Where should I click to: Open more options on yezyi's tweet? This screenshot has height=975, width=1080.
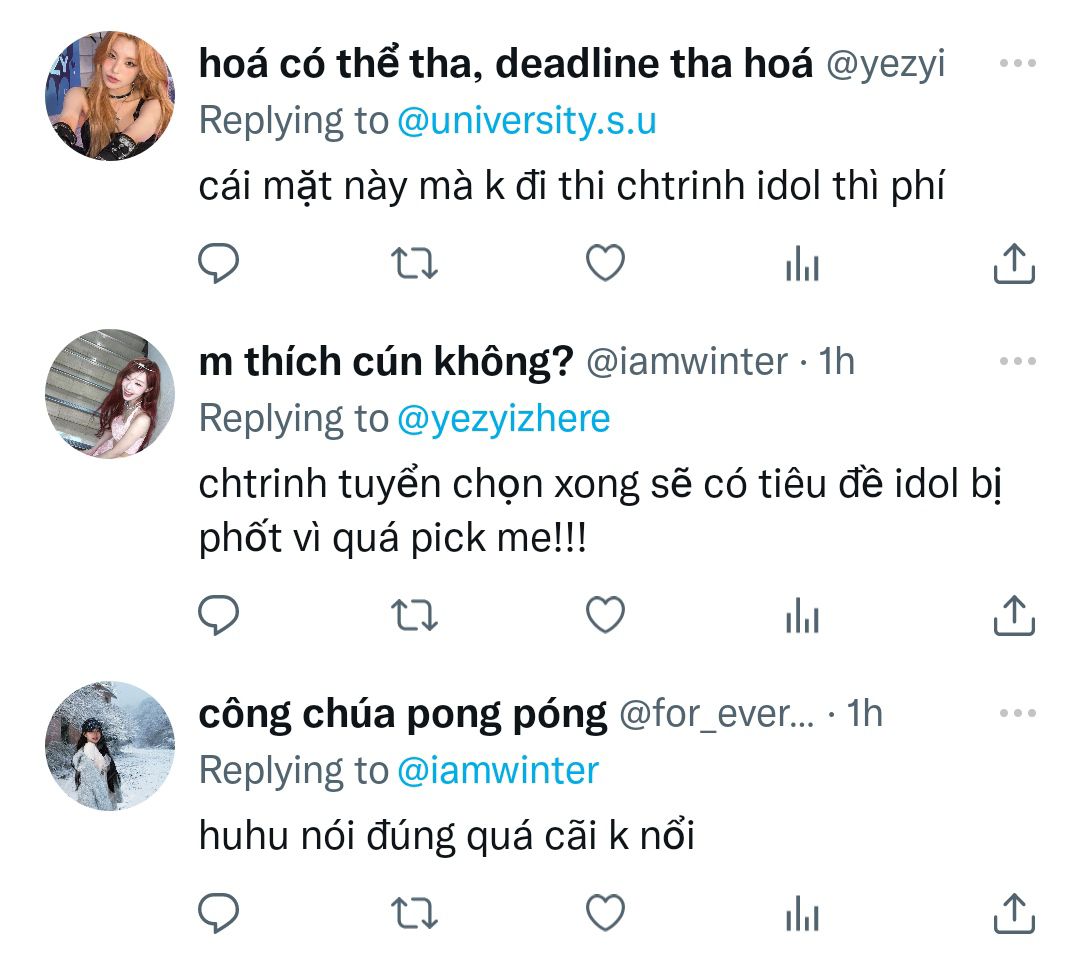pyautogui.click(x=1018, y=63)
